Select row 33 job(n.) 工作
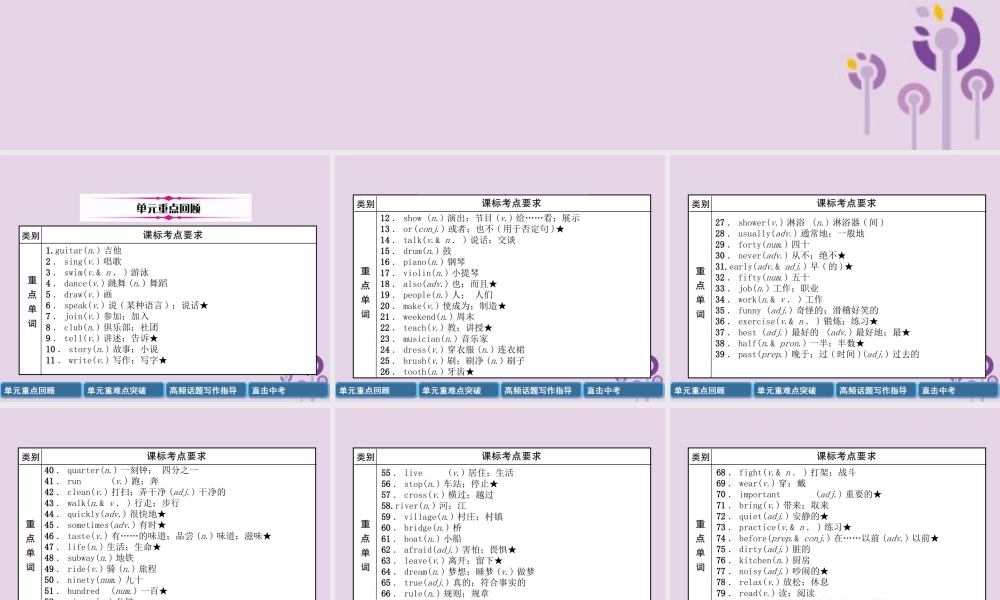Viewport: 1000px width, 600px height. click(767, 289)
